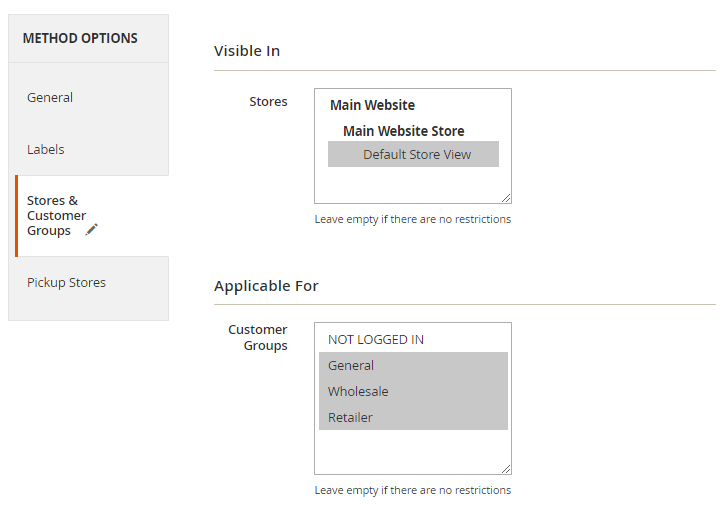Click the Visible In section heading
This screenshot has width=725, height=508.
247,51
